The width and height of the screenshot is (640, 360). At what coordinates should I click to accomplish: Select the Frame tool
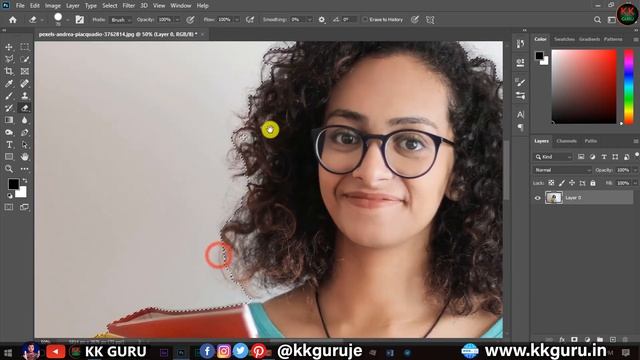click(x=24, y=71)
